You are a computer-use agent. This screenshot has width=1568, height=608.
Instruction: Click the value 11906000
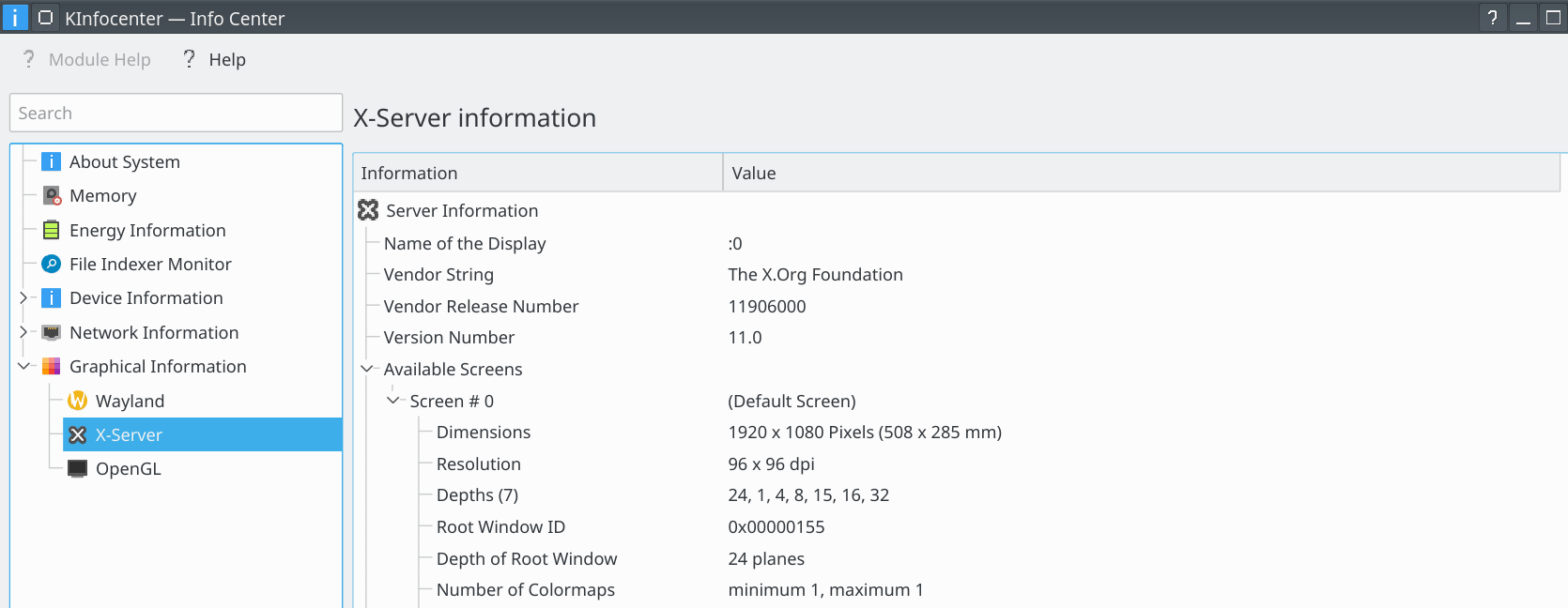coord(766,307)
